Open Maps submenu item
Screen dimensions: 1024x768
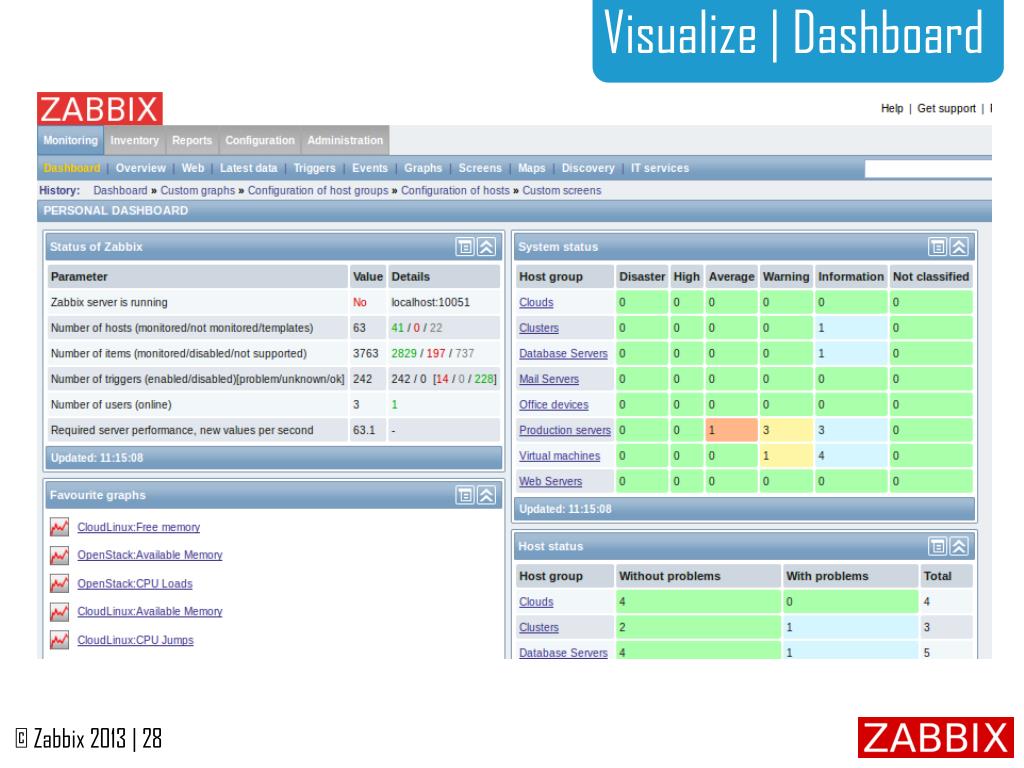532,168
